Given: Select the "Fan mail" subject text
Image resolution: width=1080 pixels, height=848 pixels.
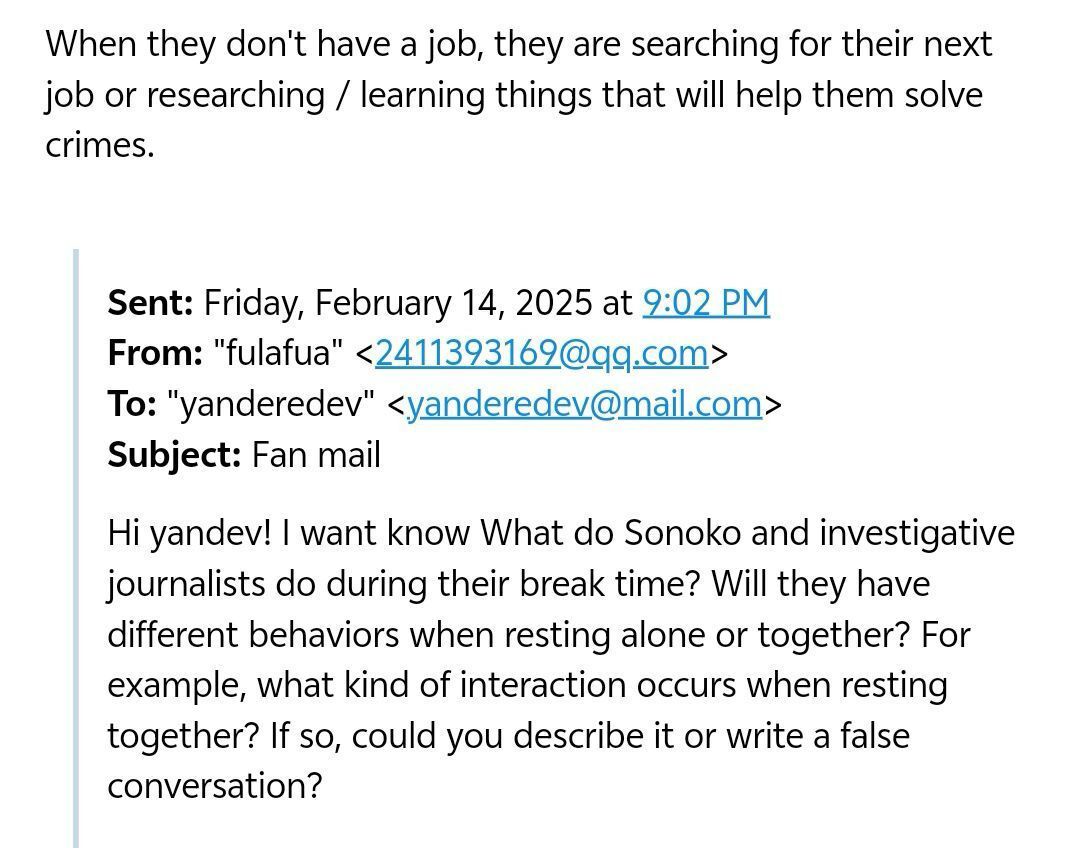Looking at the screenshot, I should pos(316,455).
